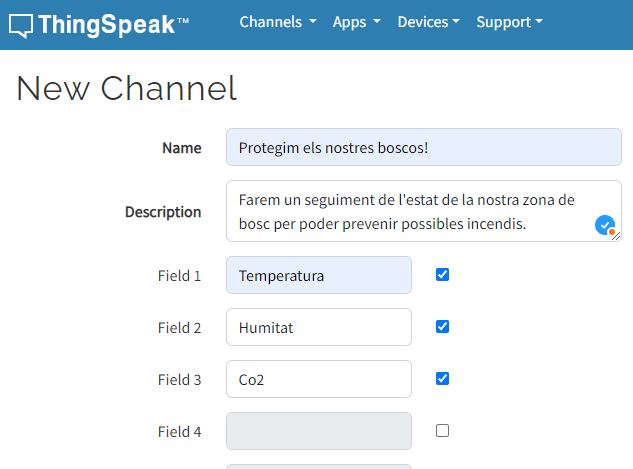The width and height of the screenshot is (633, 469).
Task: Grab the Description textarea resize handle
Action: pyautogui.click(x=616, y=236)
